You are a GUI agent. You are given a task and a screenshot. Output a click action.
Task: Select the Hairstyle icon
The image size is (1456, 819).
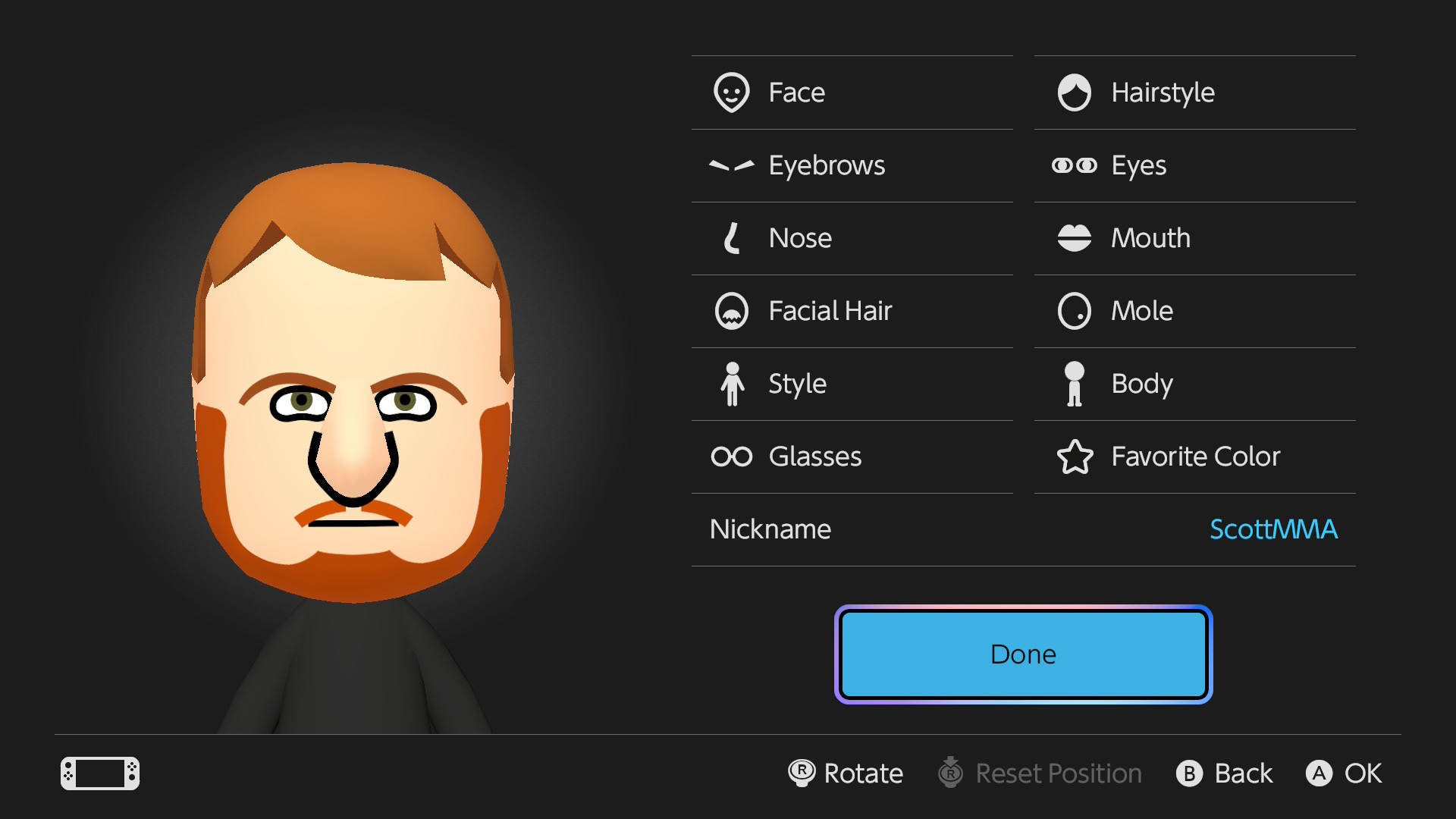1074,93
